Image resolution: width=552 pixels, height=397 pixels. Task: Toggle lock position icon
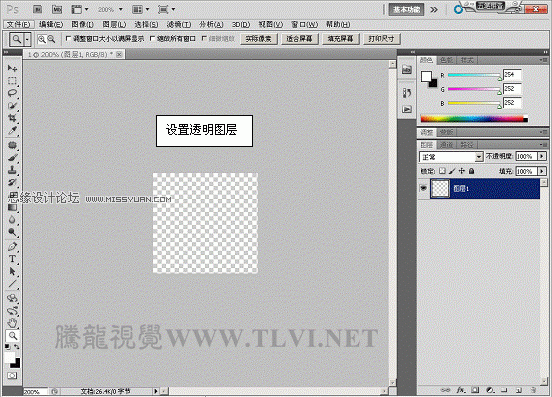tap(462, 171)
